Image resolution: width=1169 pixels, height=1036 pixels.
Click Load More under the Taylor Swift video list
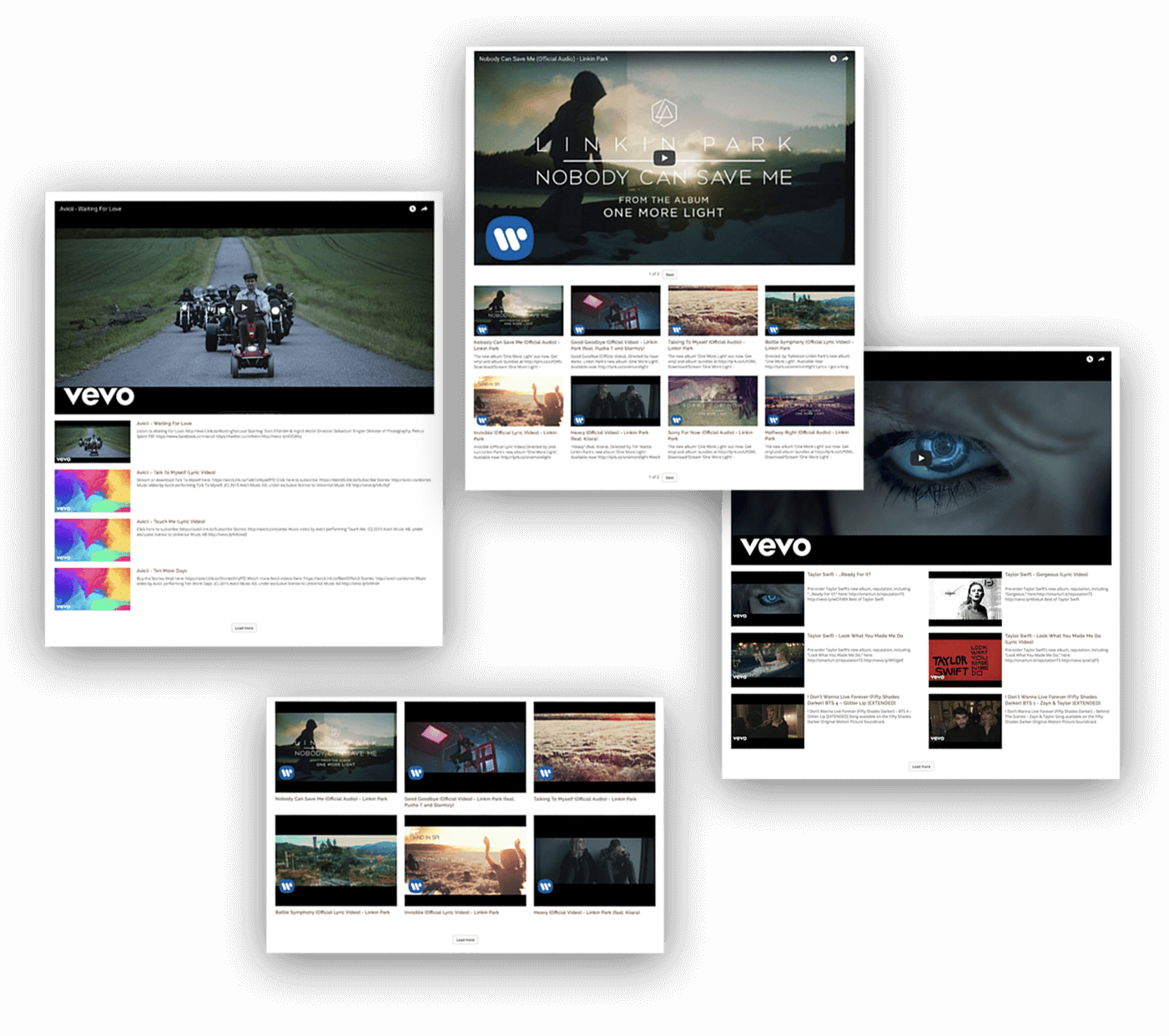[921, 766]
